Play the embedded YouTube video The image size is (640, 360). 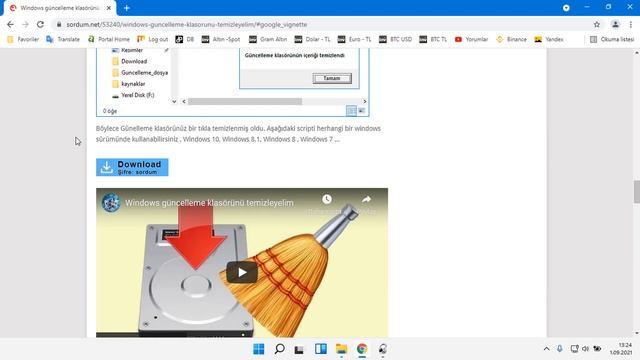tap(242, 272)
